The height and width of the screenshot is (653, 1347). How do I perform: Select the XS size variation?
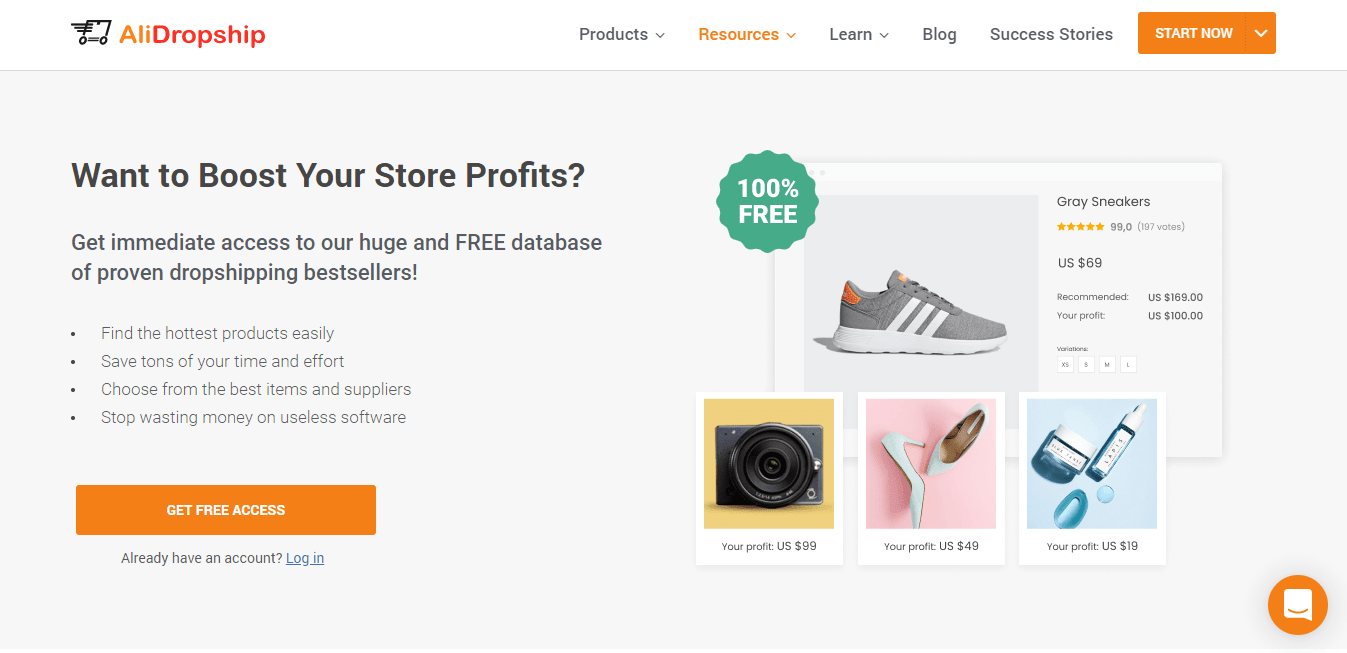(1065, 364)
